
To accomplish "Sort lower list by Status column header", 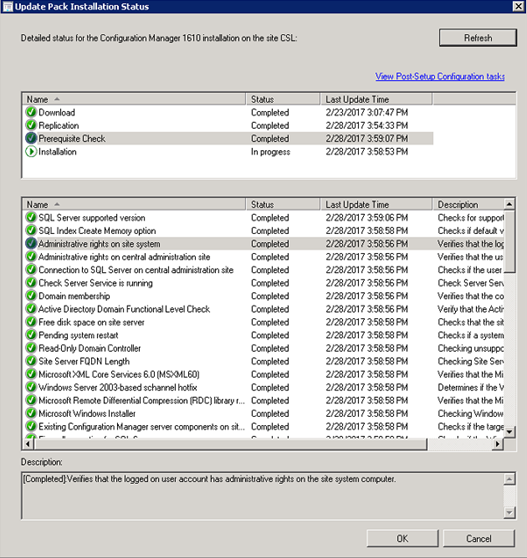I will (x=283, y=205).
